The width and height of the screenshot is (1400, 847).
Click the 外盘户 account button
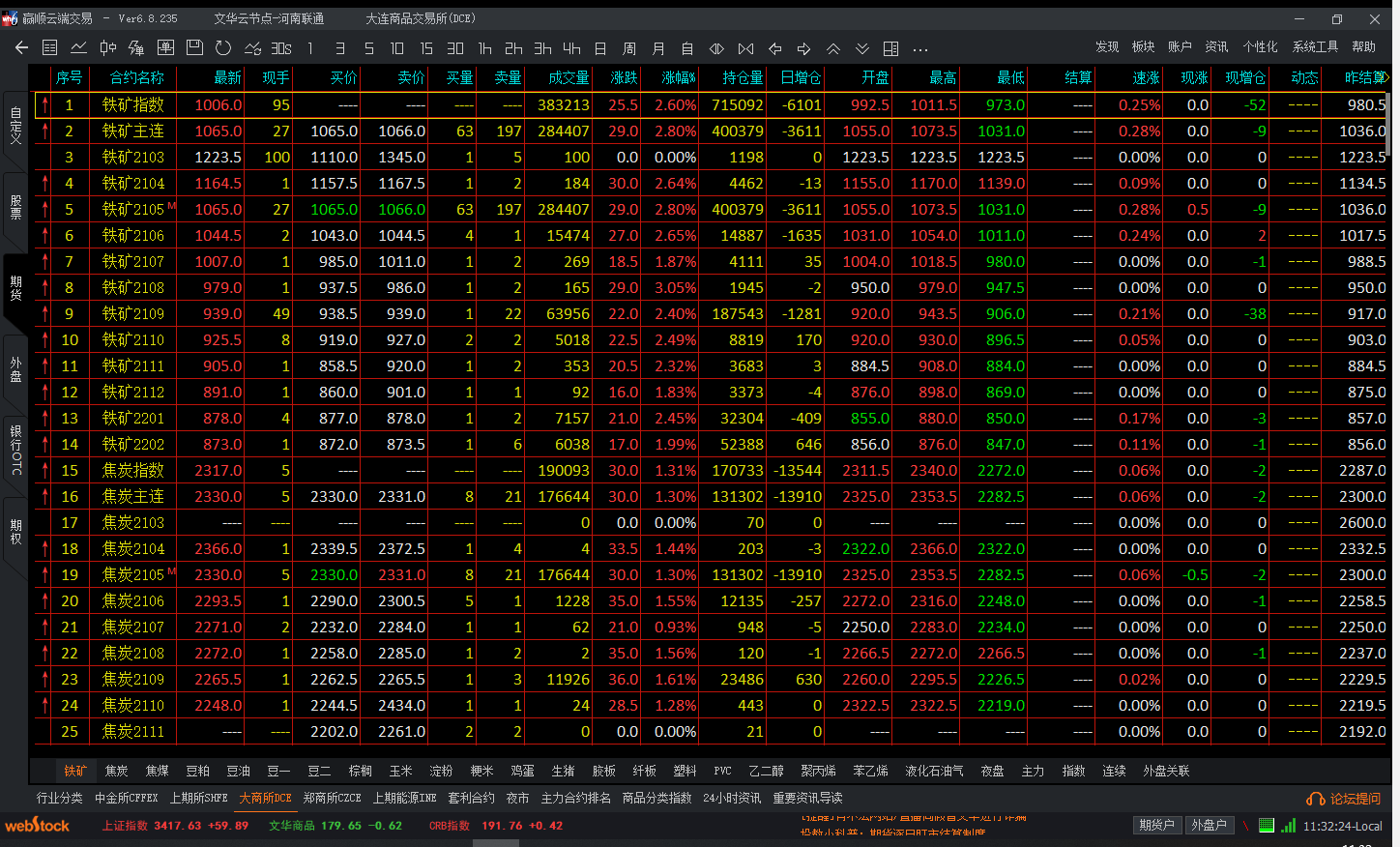coord(1209,825)
